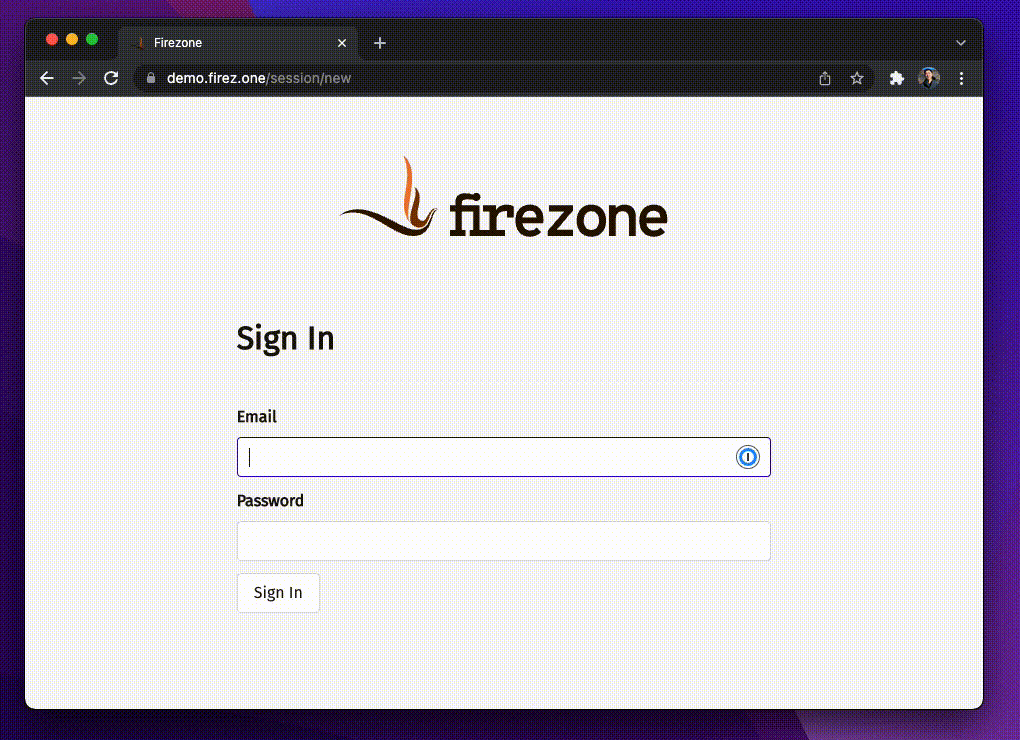Open a new tab with plus button
1020x740 pixels.
pyautogui.click(x=380, y=43)
